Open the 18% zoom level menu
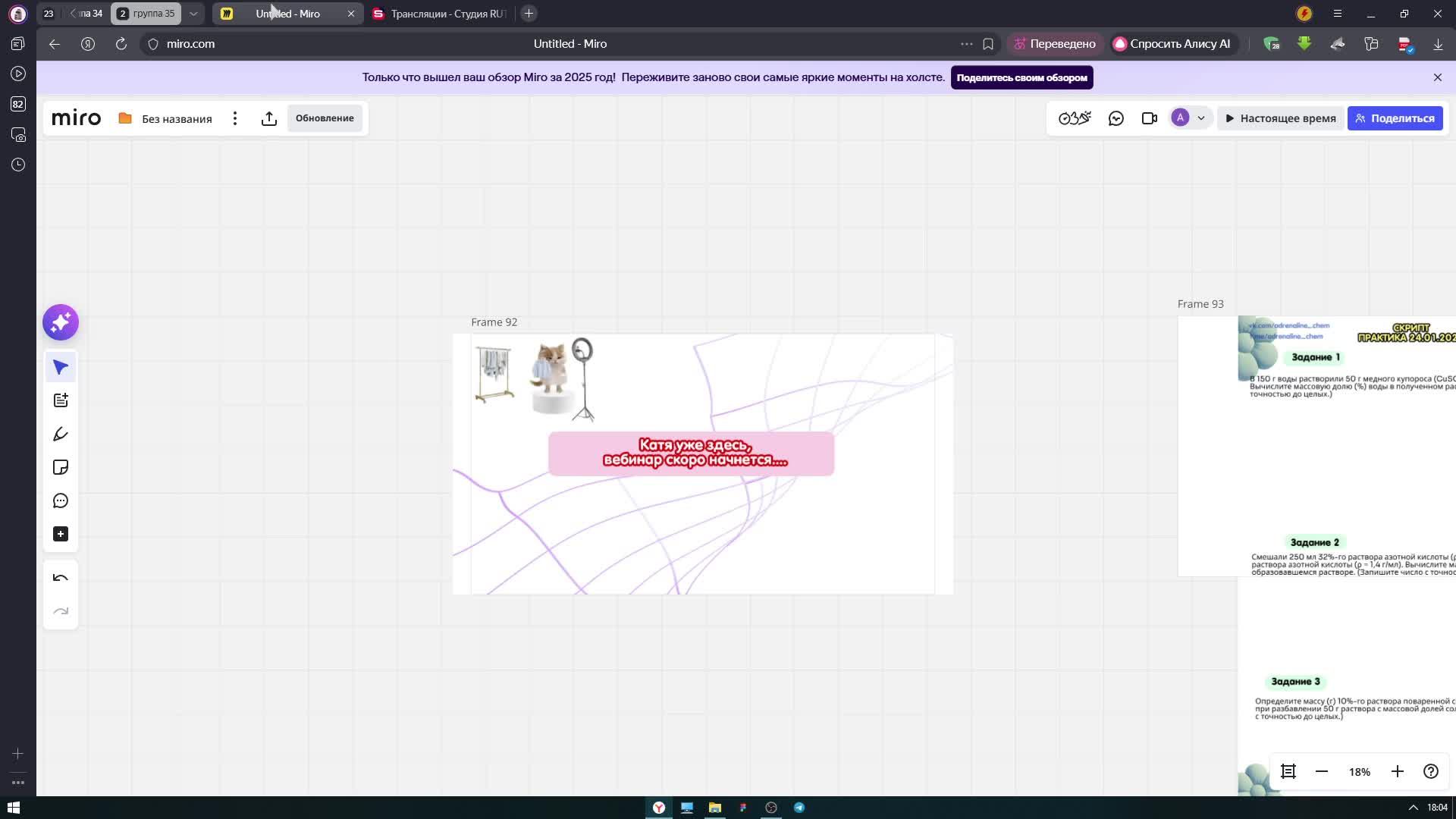This screenshot has height=819, width=1456. coord(1359,772)
